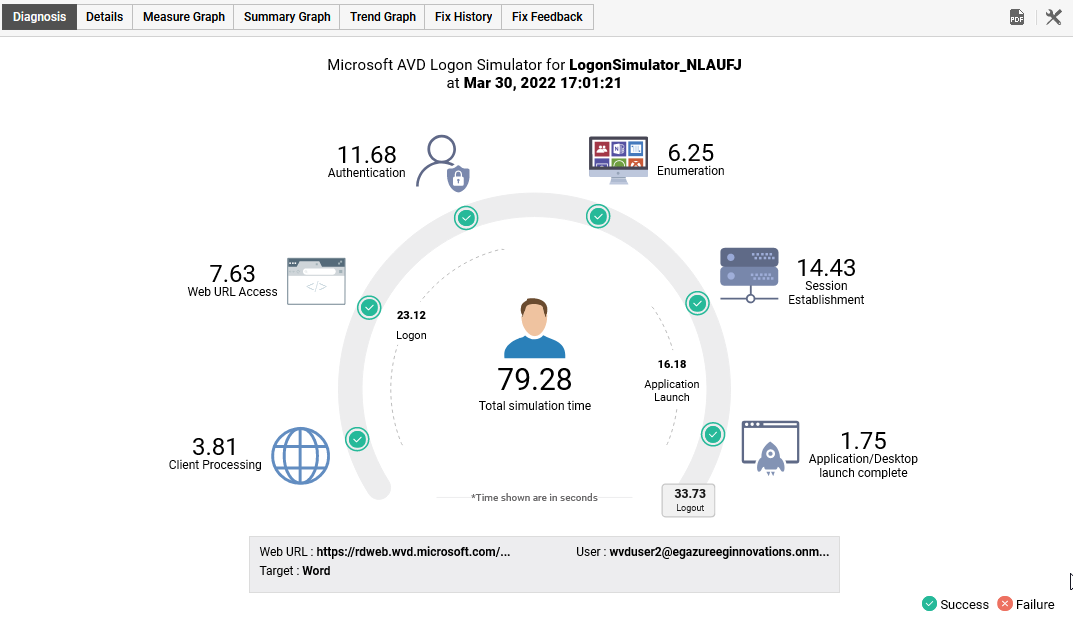Click the green Success legend icon

click(x=929, y=604)
